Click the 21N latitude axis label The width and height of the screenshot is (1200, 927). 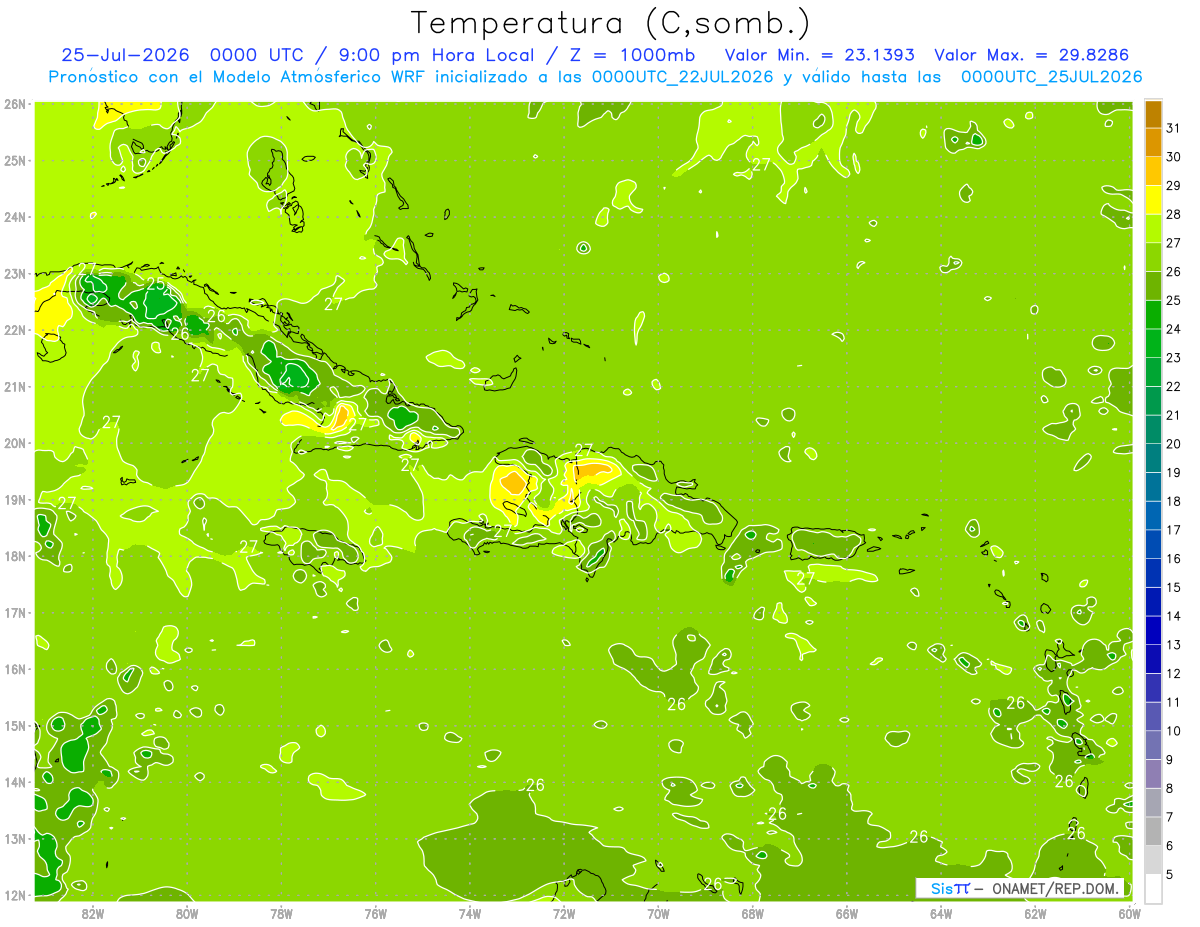15,387
